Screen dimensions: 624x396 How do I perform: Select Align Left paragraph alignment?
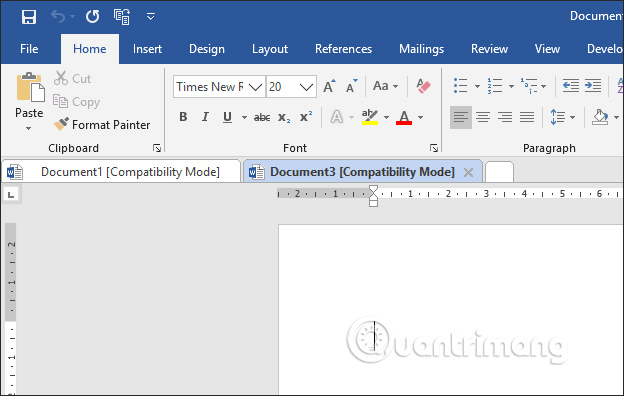461,117
